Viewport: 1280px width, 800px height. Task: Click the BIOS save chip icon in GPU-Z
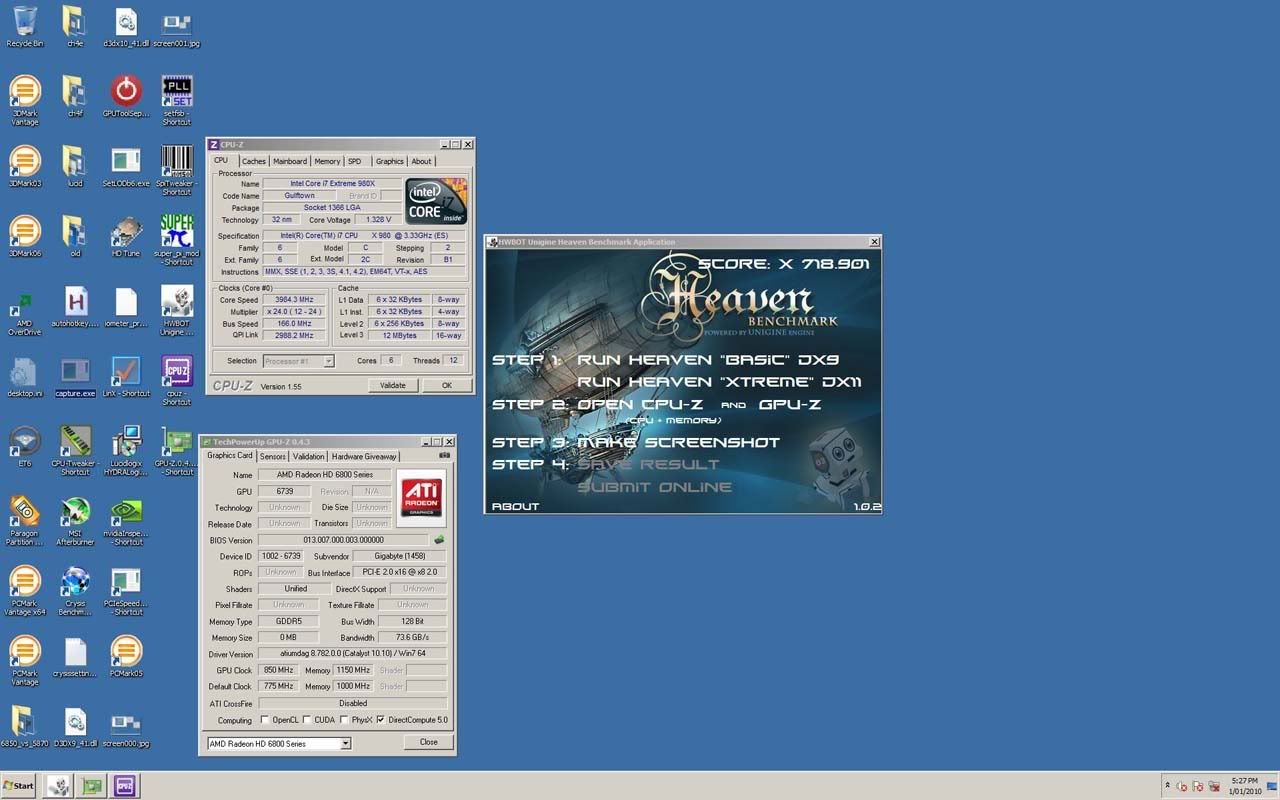tap(439, 540)
